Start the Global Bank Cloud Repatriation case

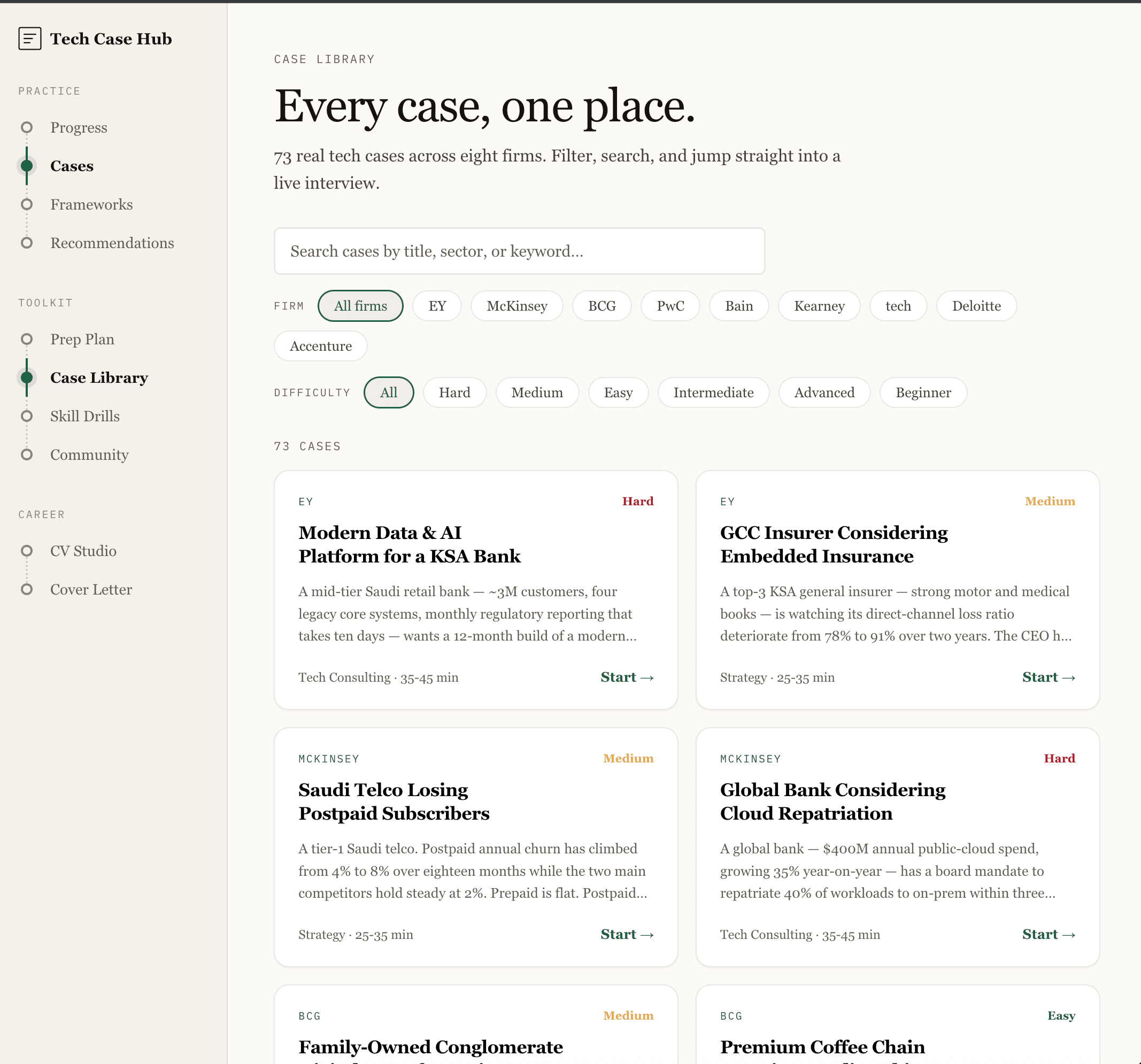[1049, 934]
